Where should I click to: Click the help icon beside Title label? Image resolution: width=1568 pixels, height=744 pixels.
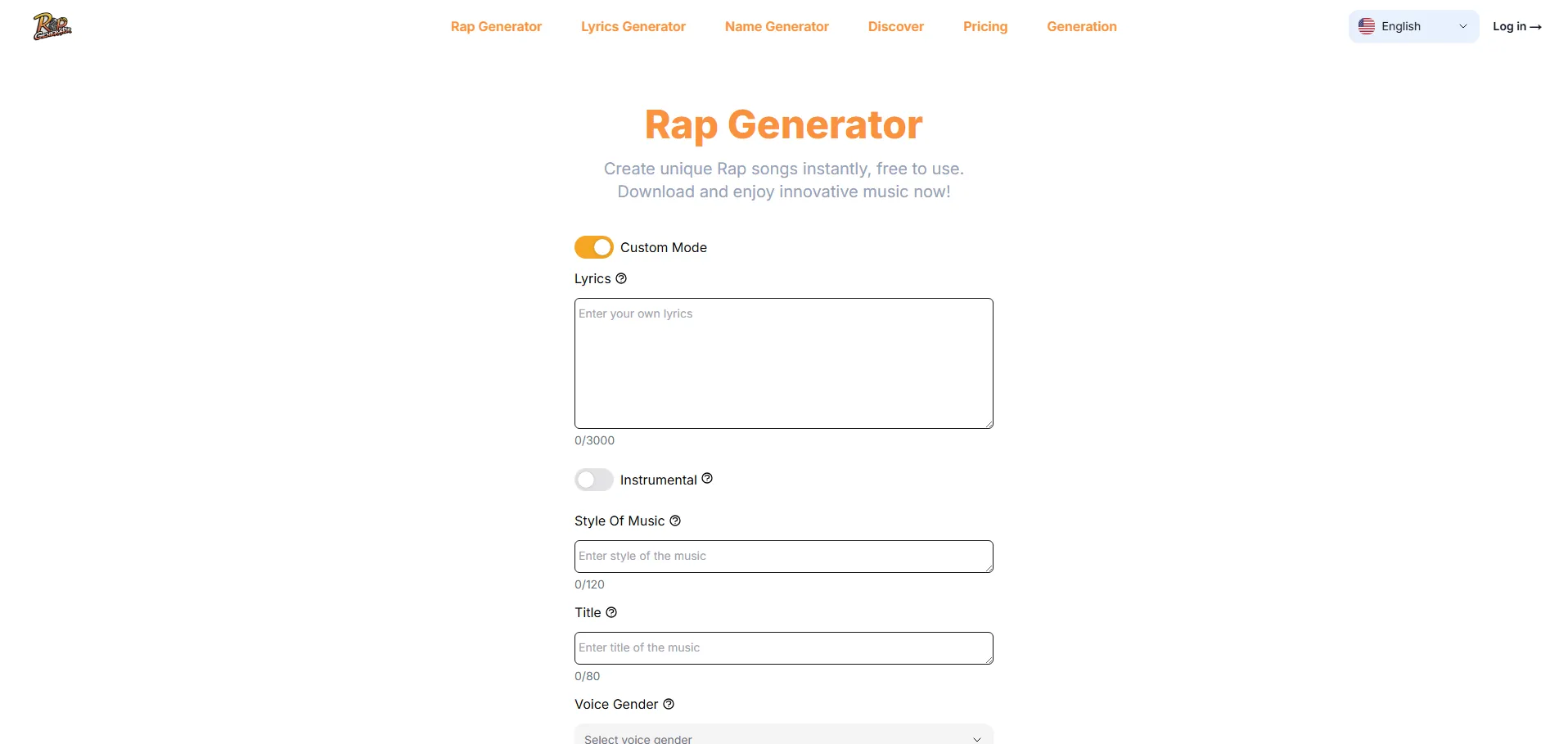[x=611, y=612]
